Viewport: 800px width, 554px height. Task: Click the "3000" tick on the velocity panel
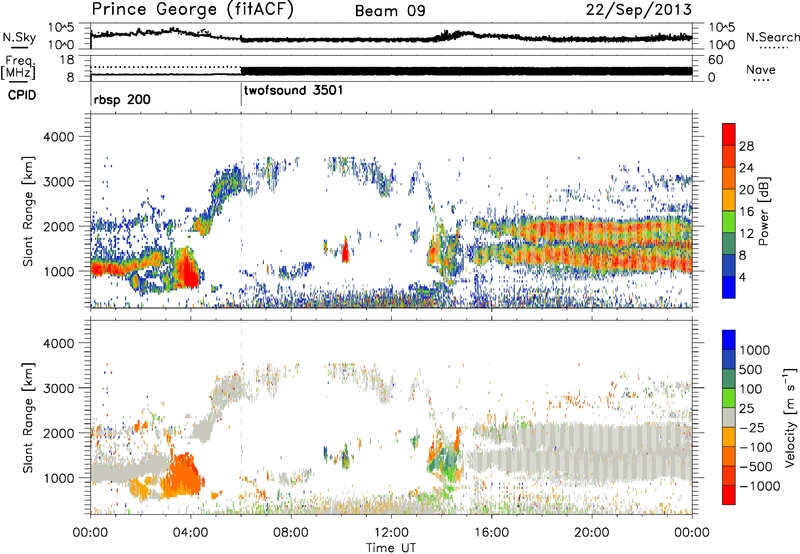pyautogui.click(x=59, y=388)
